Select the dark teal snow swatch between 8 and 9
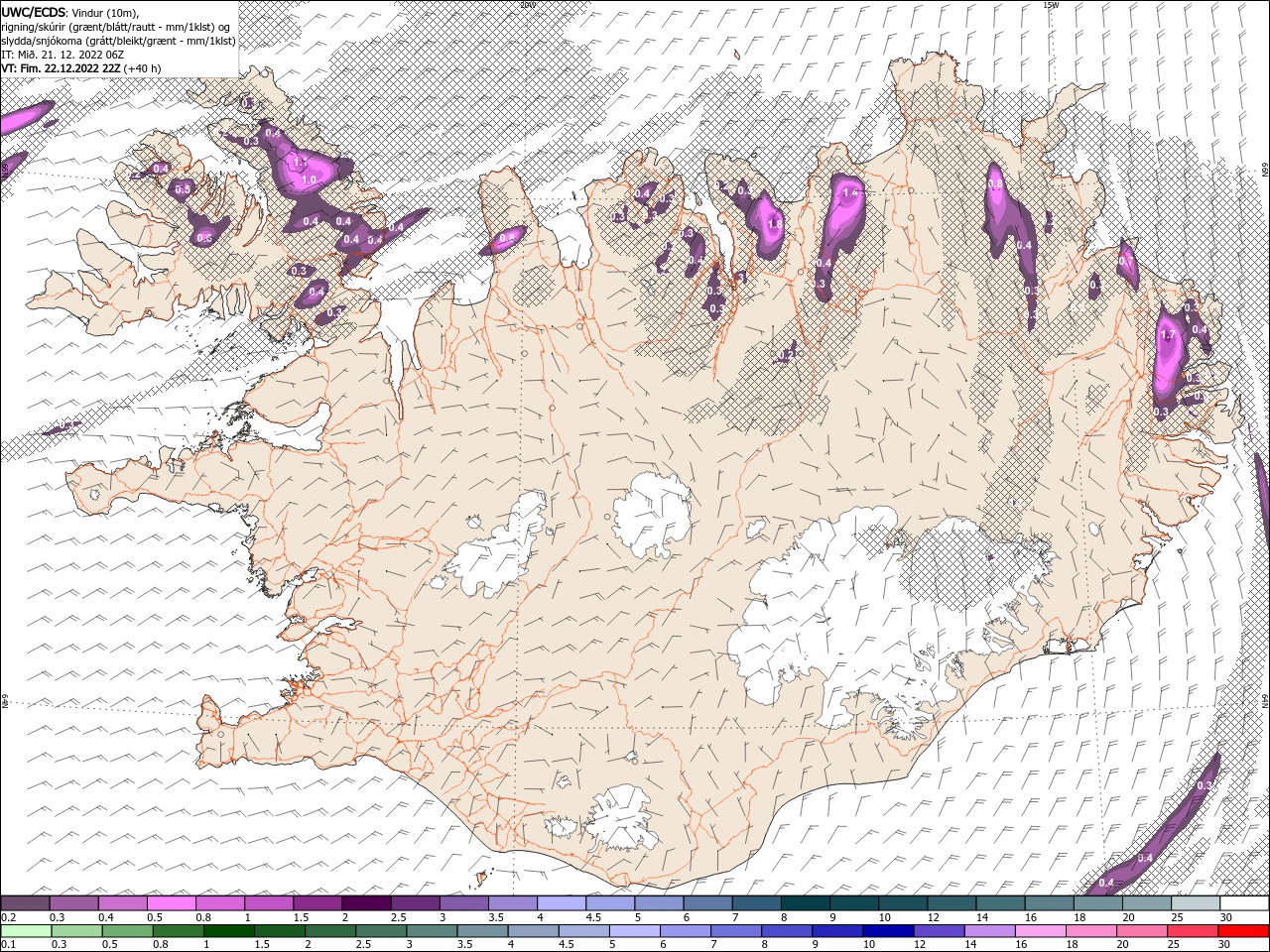1270x952 pixels. (806, 903)
